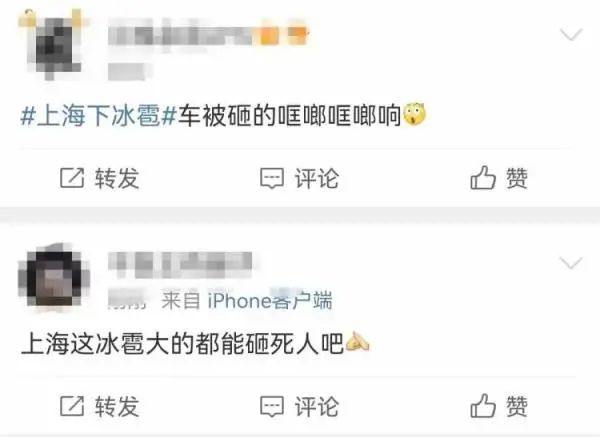The height and width of the screenshot is (437, 600).
Task: Like the second post with thumbs-up icon
Action: 483,406
